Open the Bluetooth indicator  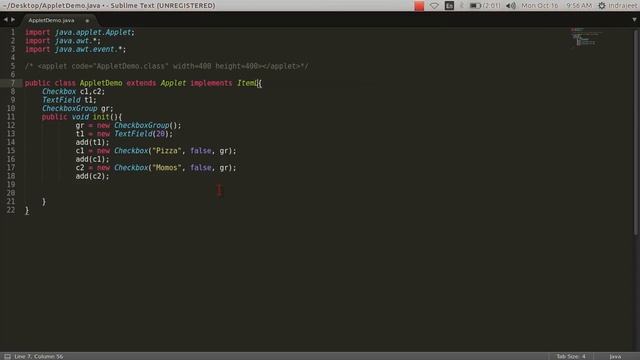[x=462, y=6]
